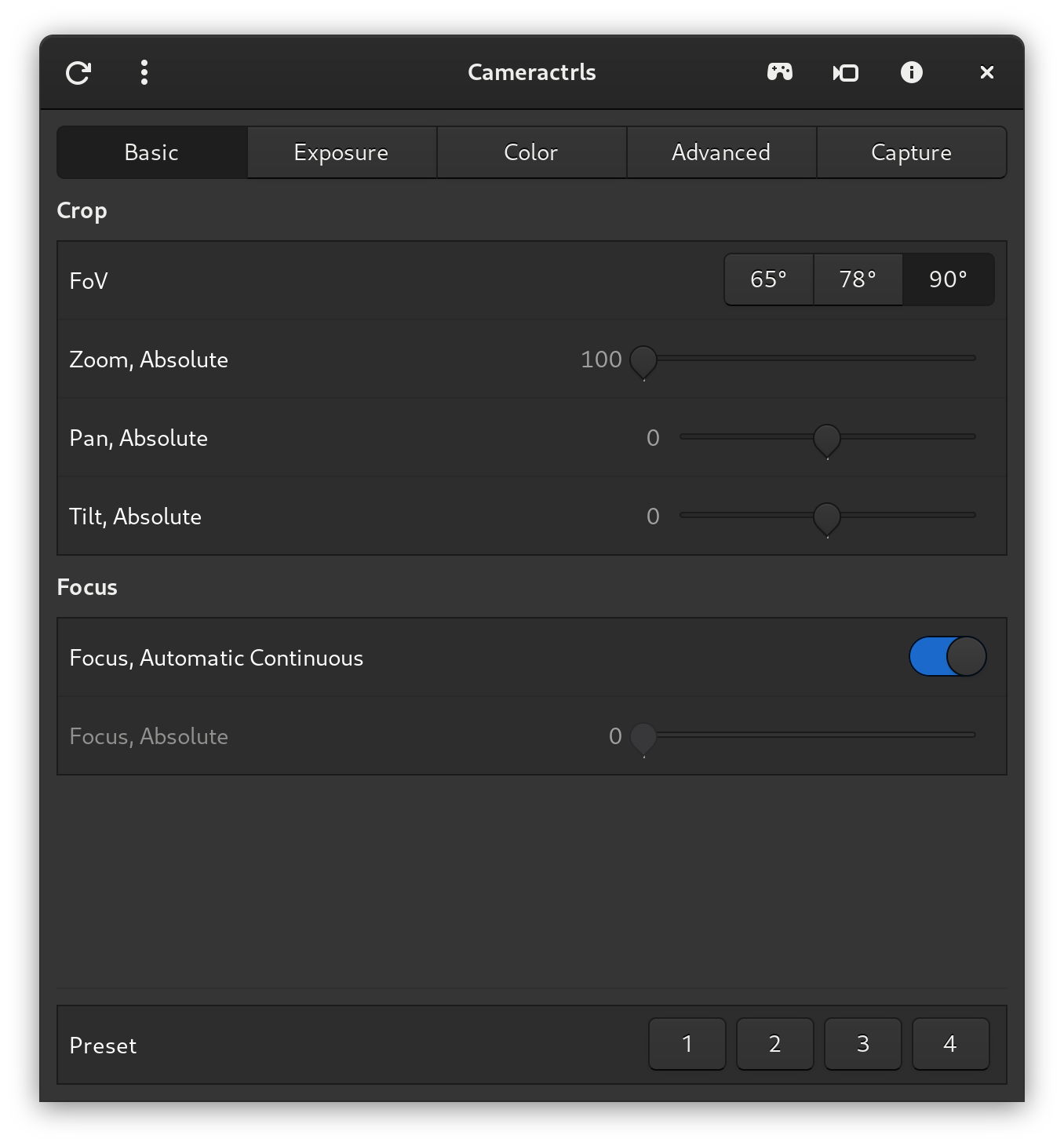
Task: Open the Advanced tab
Action: point(721,152)
